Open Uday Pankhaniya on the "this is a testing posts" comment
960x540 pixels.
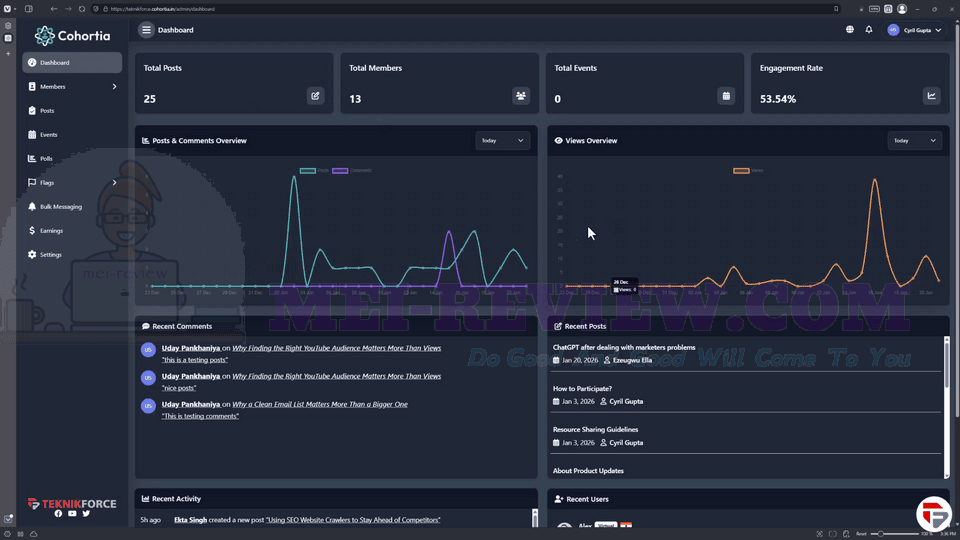click(191, 348)
